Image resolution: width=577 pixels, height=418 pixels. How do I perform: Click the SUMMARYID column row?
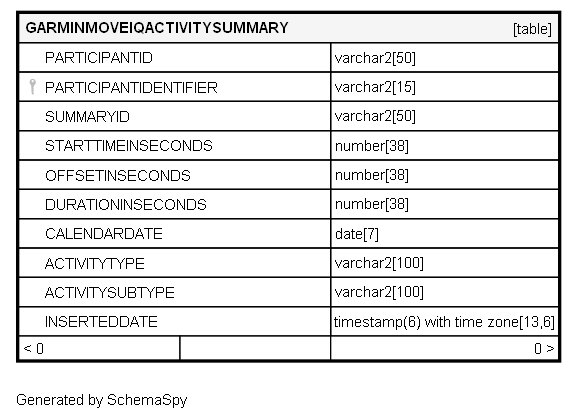(x=289, y=117)
